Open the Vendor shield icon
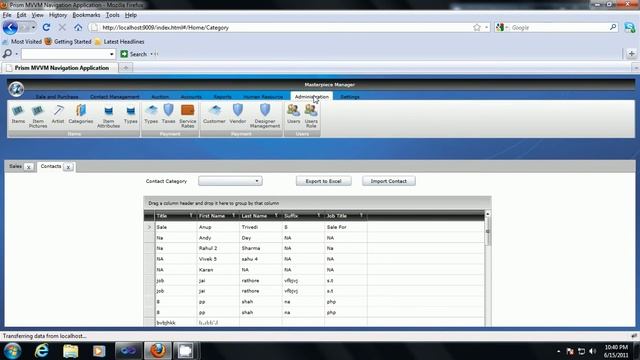This screenshot has height=360, width=640. 238,114
